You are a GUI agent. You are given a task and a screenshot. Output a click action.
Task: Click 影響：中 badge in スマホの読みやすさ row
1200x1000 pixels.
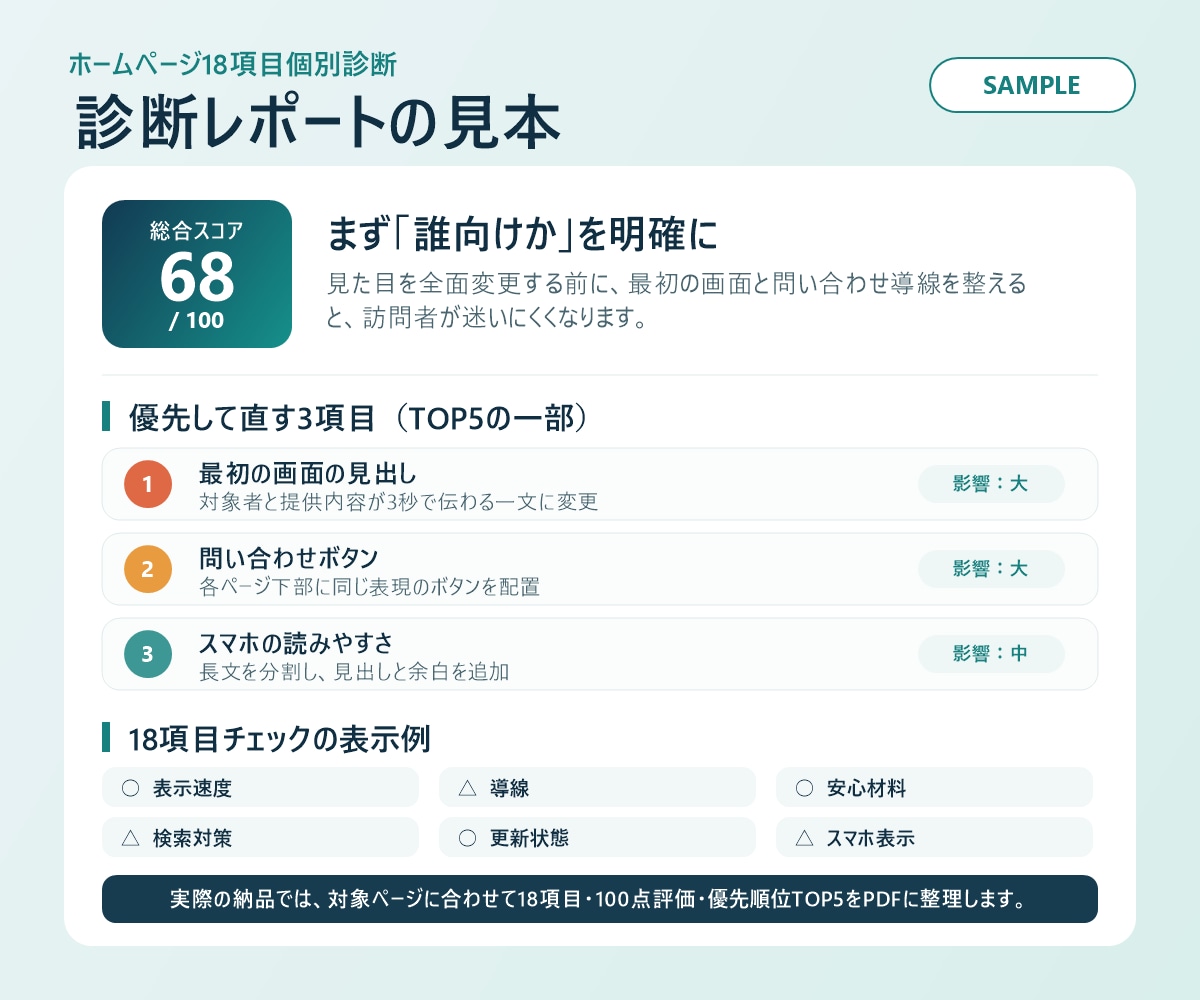coord(991,654)
